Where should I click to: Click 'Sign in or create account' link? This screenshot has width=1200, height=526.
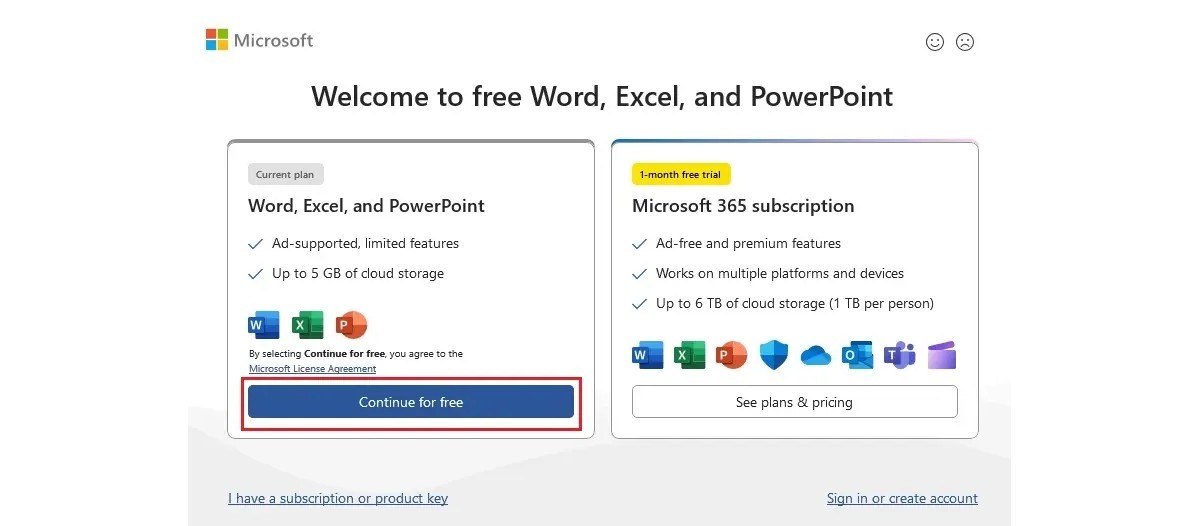tap(902, 498)
